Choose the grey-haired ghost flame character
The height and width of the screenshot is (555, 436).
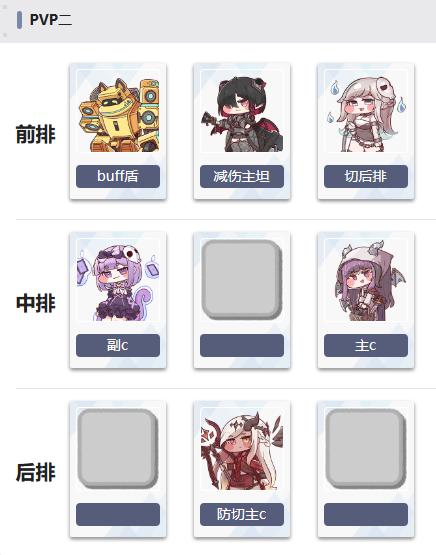pos(366,111)
